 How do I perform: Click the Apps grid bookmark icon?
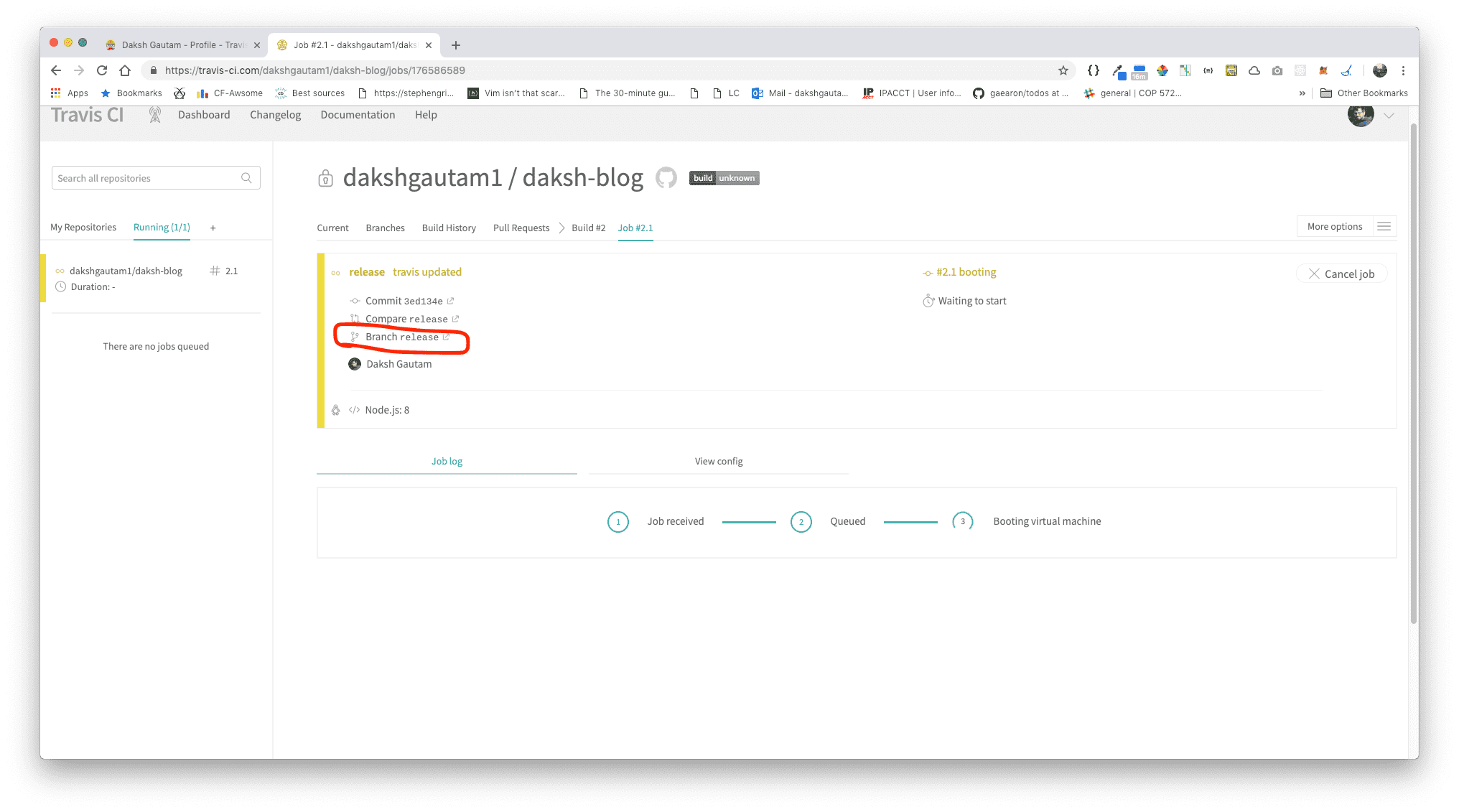[x=55, y=93]
